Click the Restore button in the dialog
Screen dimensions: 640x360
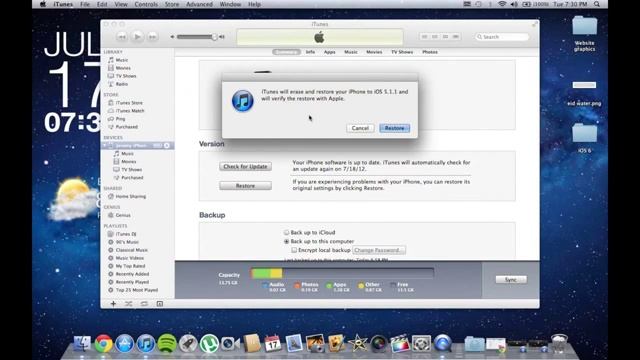pos(394,128)
